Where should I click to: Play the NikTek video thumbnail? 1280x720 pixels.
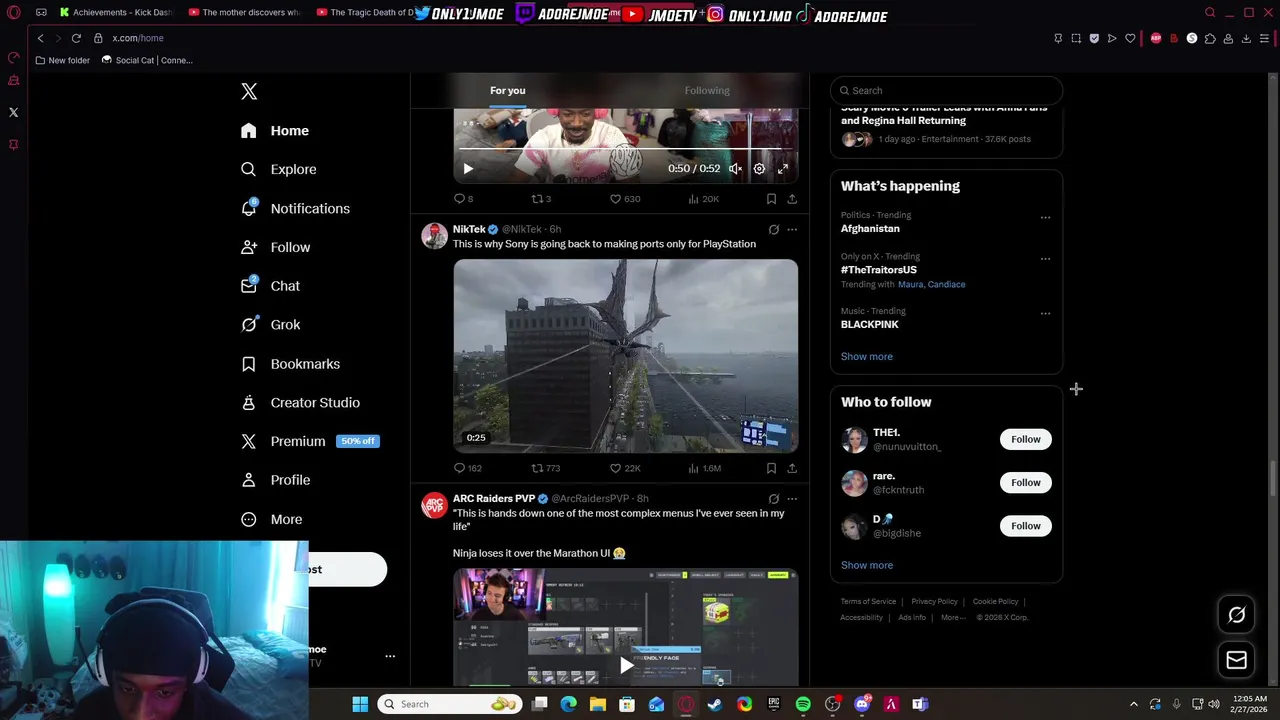coord(626,356)
